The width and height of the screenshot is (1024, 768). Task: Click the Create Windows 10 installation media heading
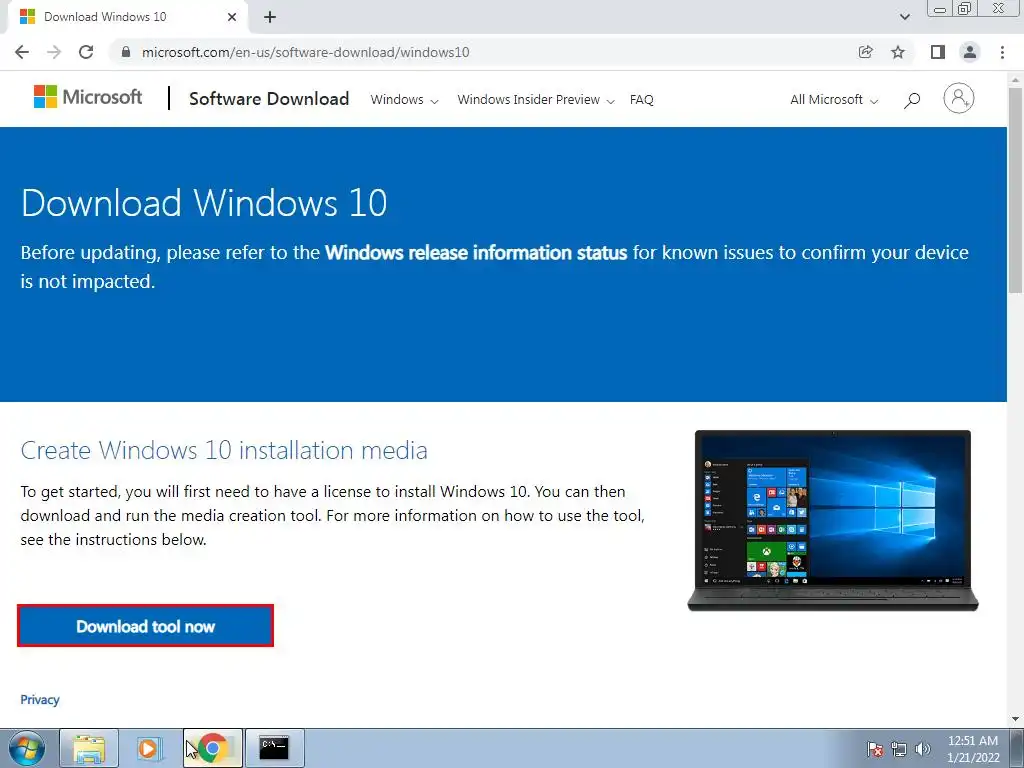(x=224, y=450)
